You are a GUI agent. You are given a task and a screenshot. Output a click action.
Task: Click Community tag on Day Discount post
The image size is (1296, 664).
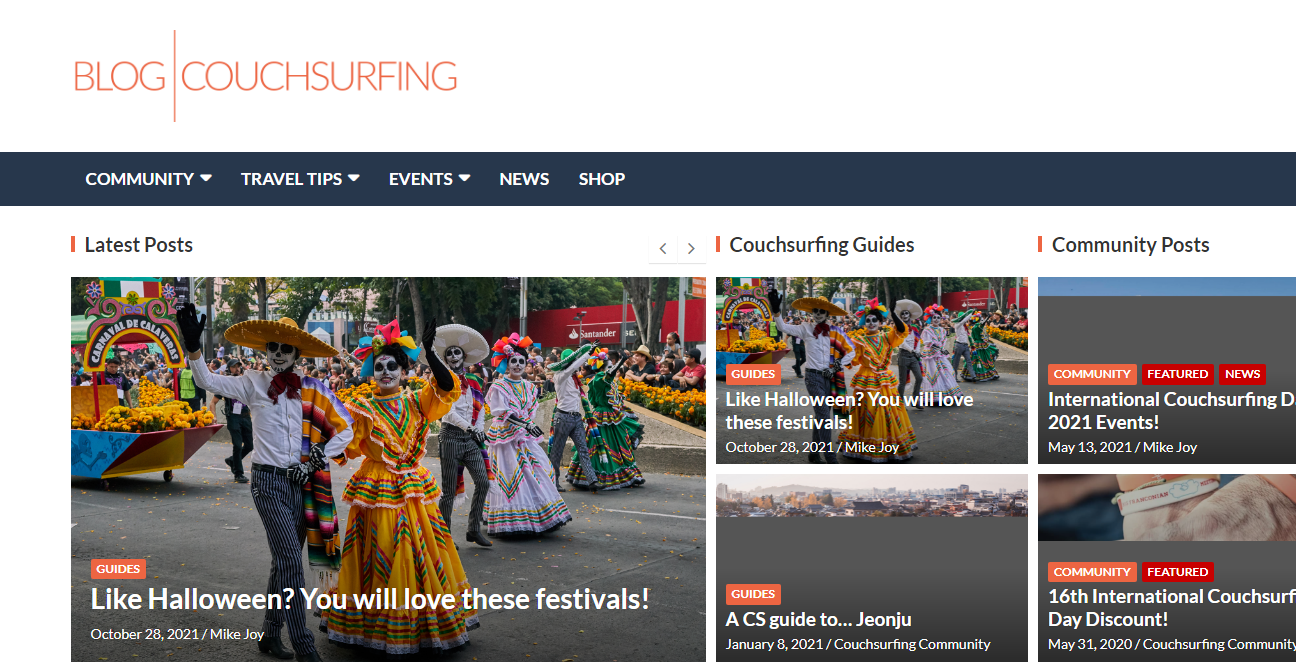coord(1092,572)
